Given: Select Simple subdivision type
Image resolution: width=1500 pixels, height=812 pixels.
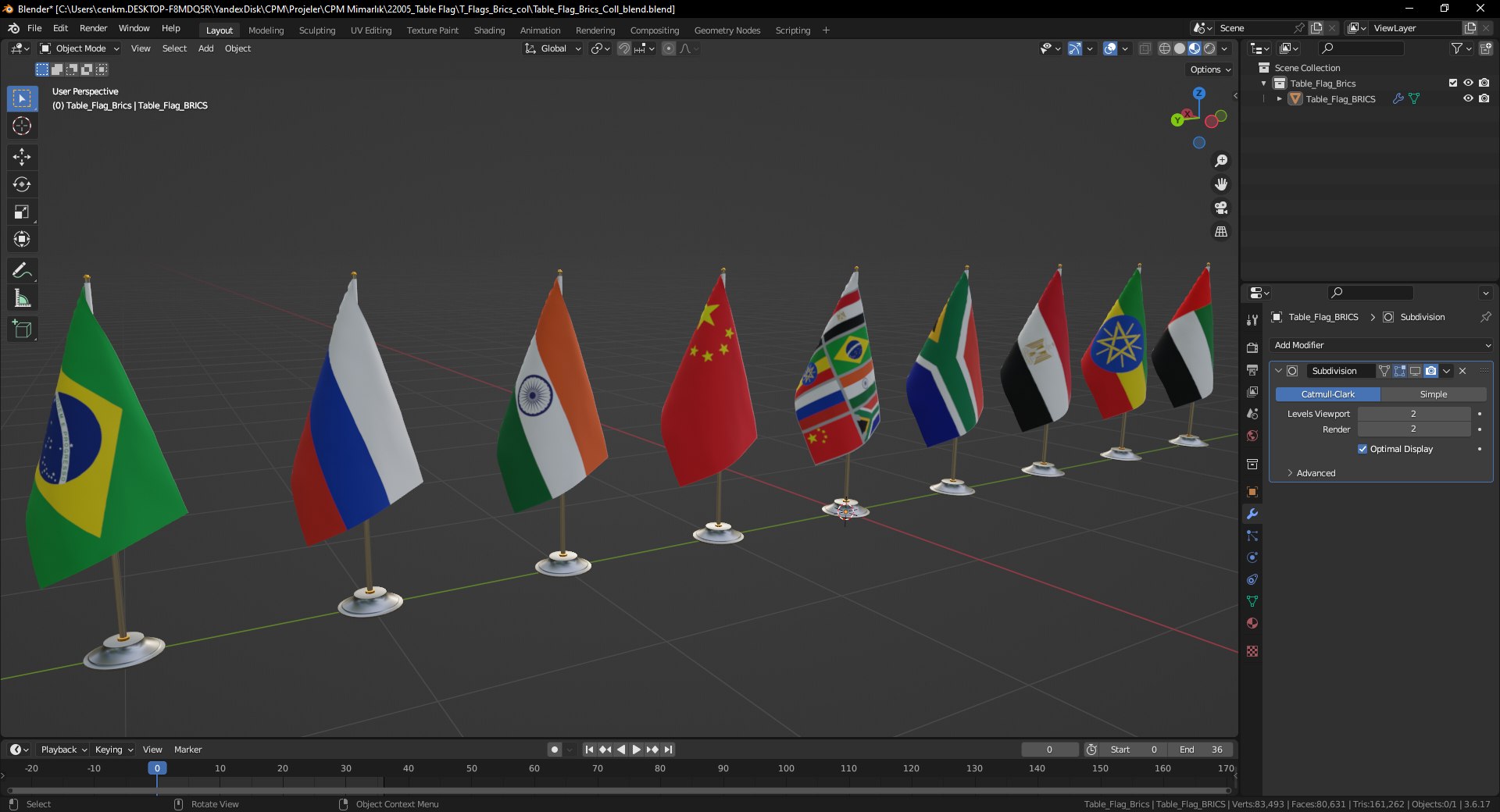Looking at the screenshot, I should [x=1434, y=394].
